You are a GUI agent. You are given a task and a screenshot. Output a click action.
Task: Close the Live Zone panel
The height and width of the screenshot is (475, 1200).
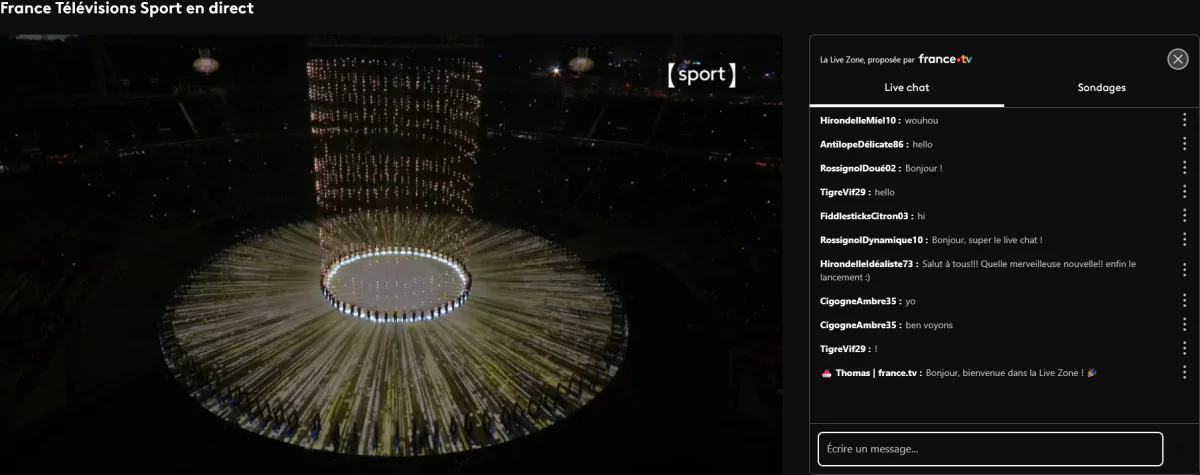coord(1177,59)
